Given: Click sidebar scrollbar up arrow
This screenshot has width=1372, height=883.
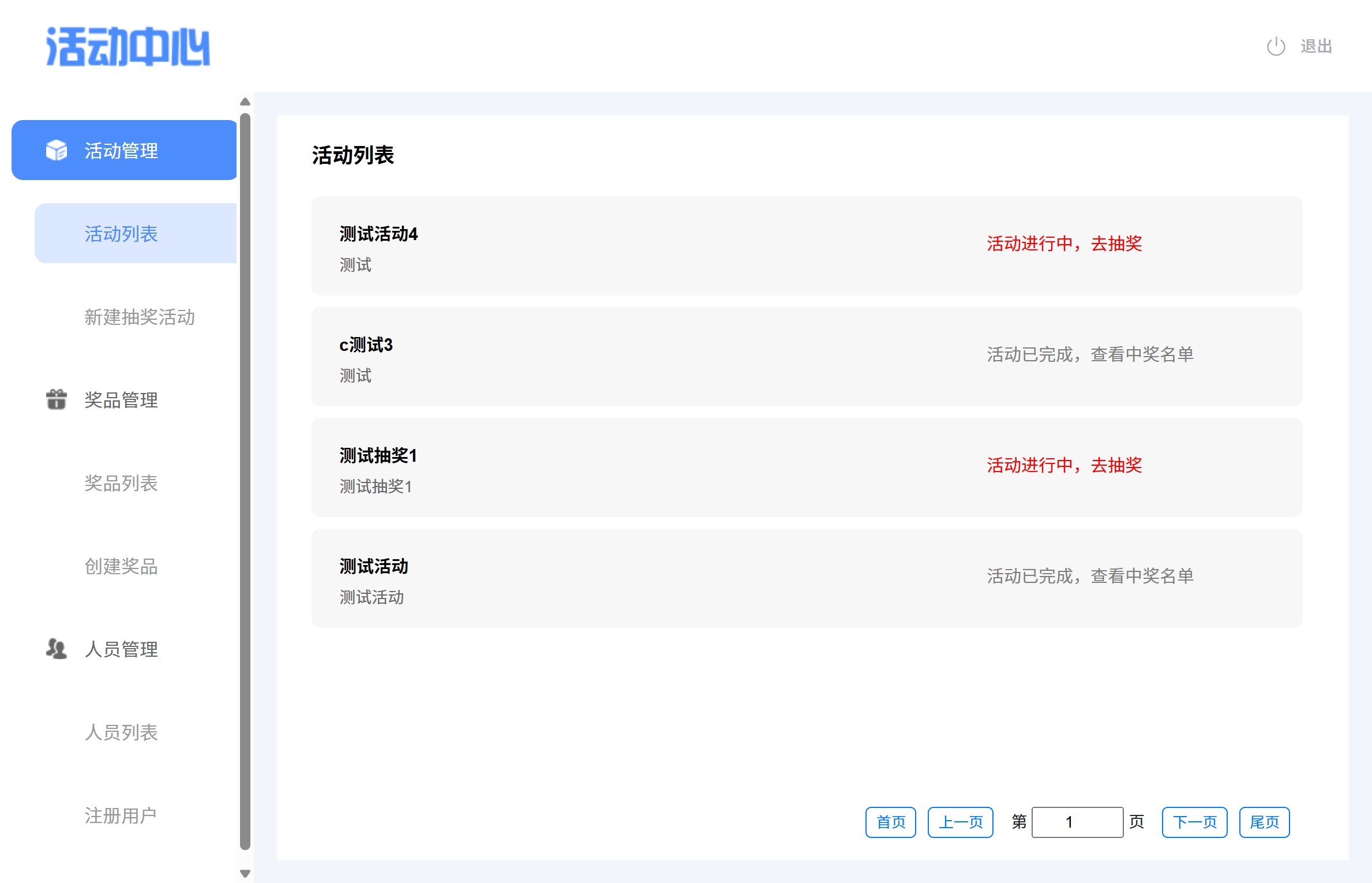Looking at the screenshot, I should click(245, 102).
